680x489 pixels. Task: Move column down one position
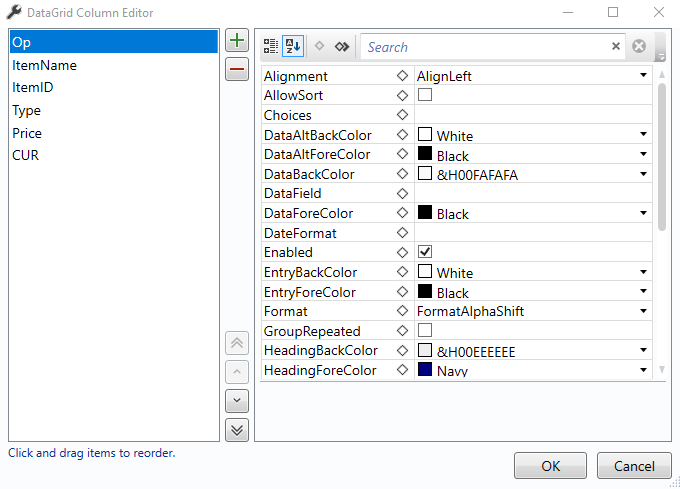(x=237, y=401)
